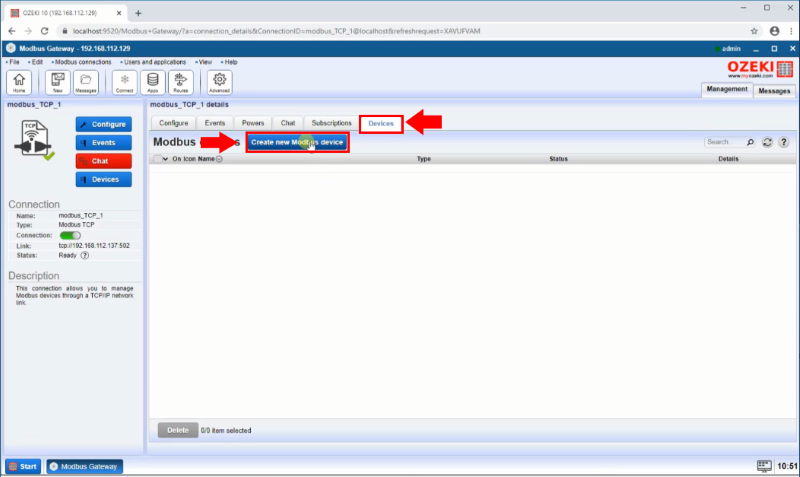Open the OZEKI logo link
This screenshot has width=800, height=477.
click(x=760, y=69)
